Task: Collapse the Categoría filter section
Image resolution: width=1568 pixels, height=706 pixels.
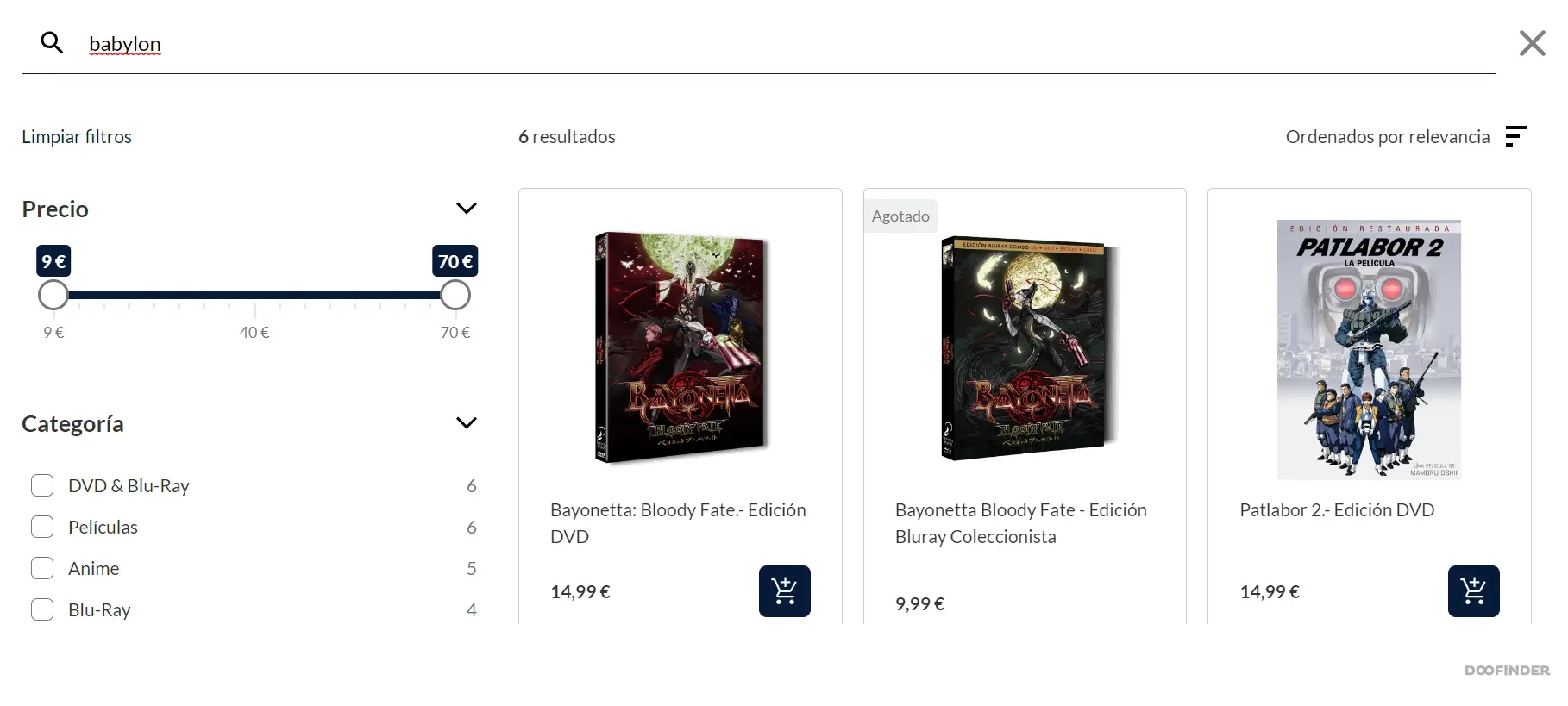Action: (x=466, y=423)
